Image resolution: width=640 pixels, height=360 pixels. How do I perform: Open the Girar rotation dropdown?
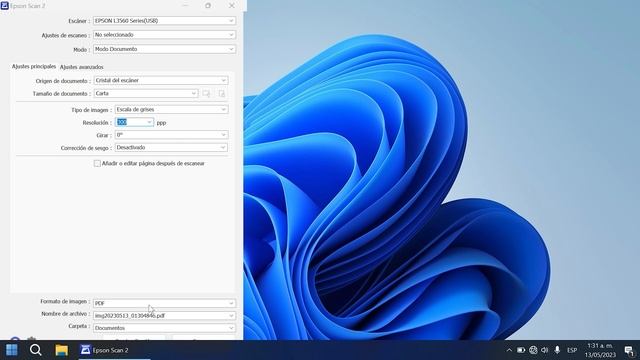tap(171, 135)
